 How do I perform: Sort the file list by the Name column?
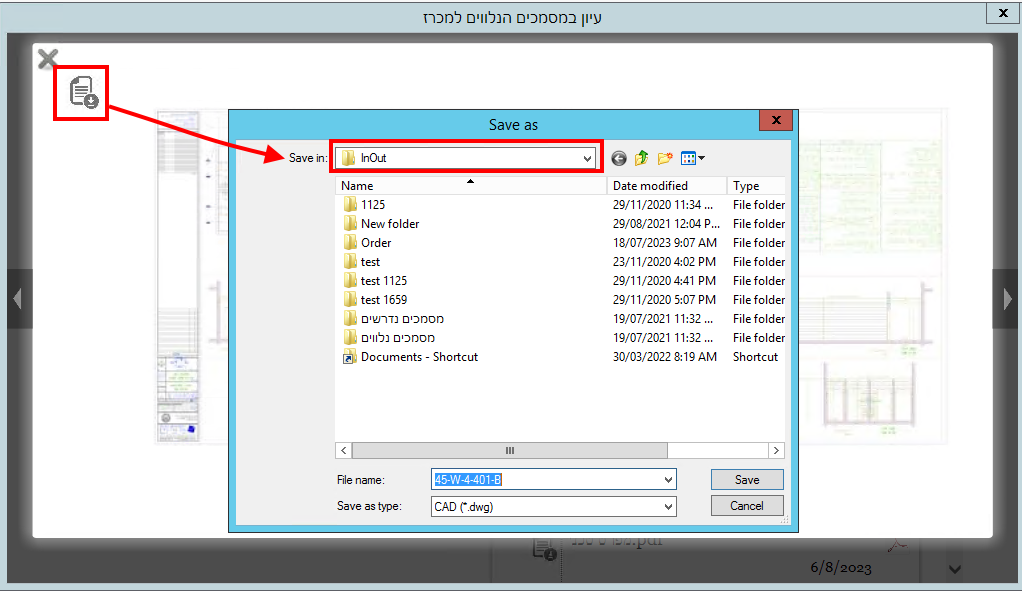coord(470,186)
